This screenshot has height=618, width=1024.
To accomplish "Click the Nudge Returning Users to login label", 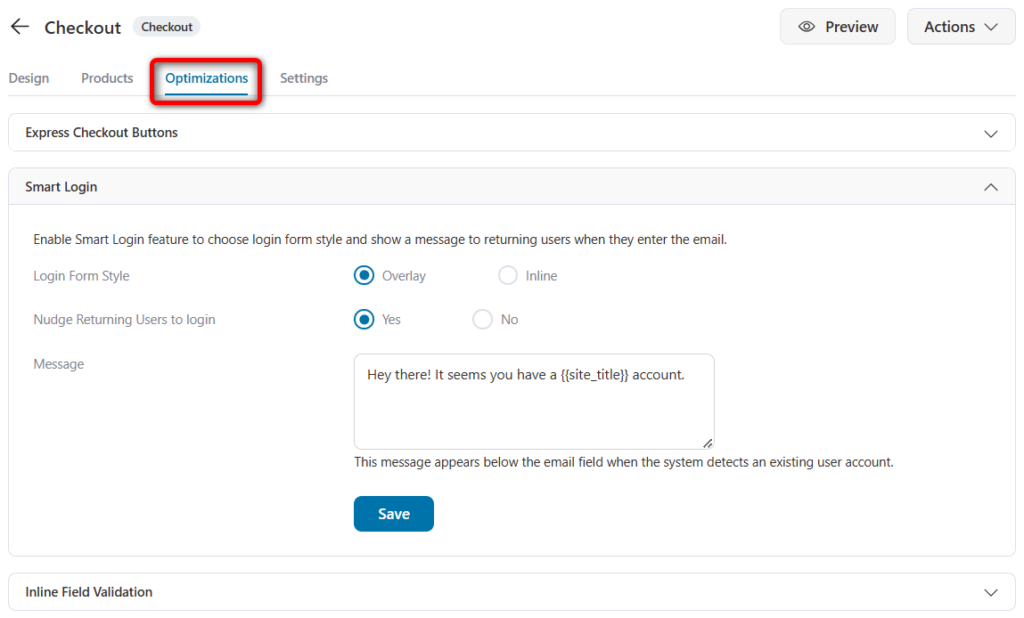I will (x=124, y=319).
